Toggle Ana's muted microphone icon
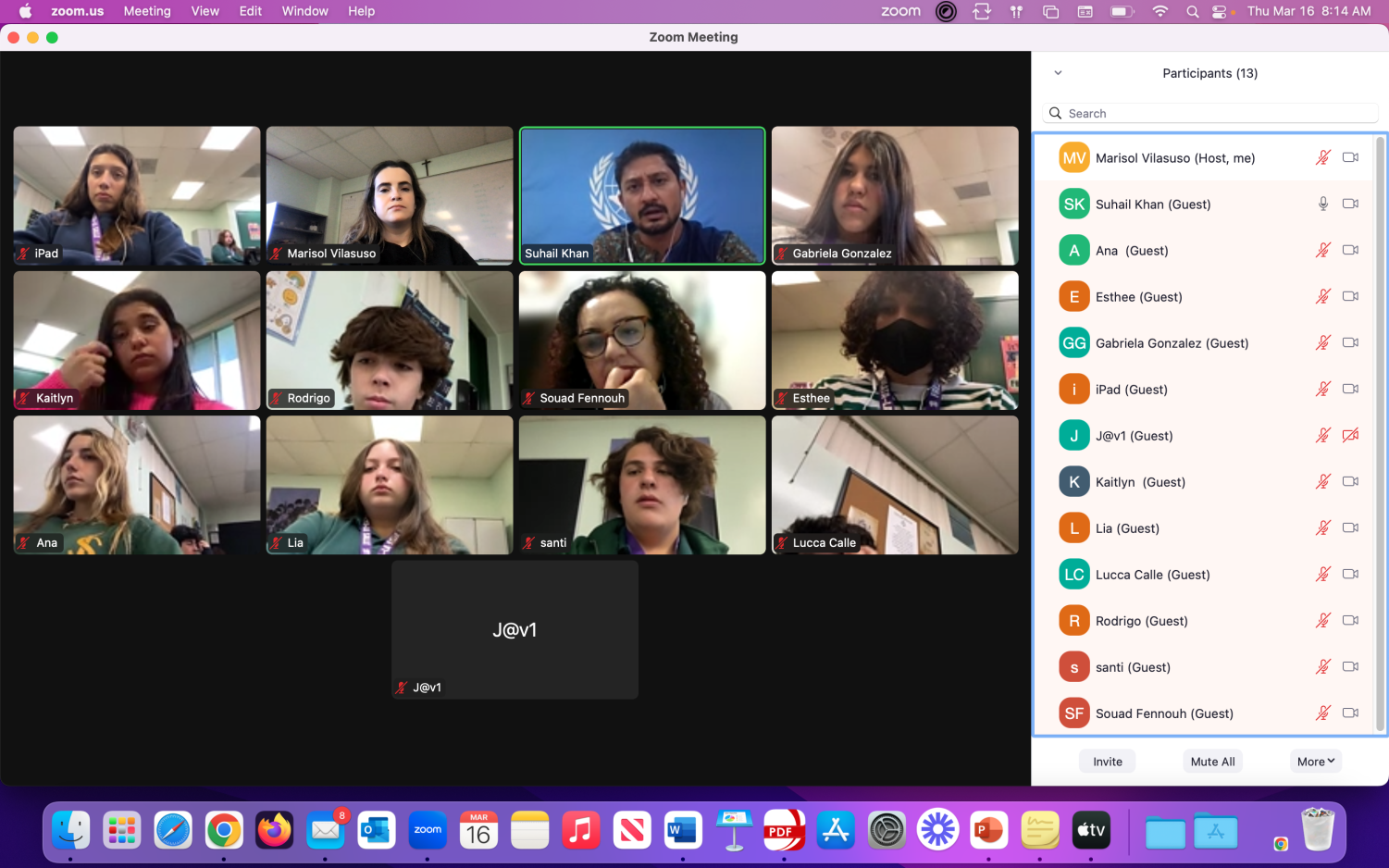This screenshot has height=868, width=1389. pyautogui.click(x=1323, y=250)
